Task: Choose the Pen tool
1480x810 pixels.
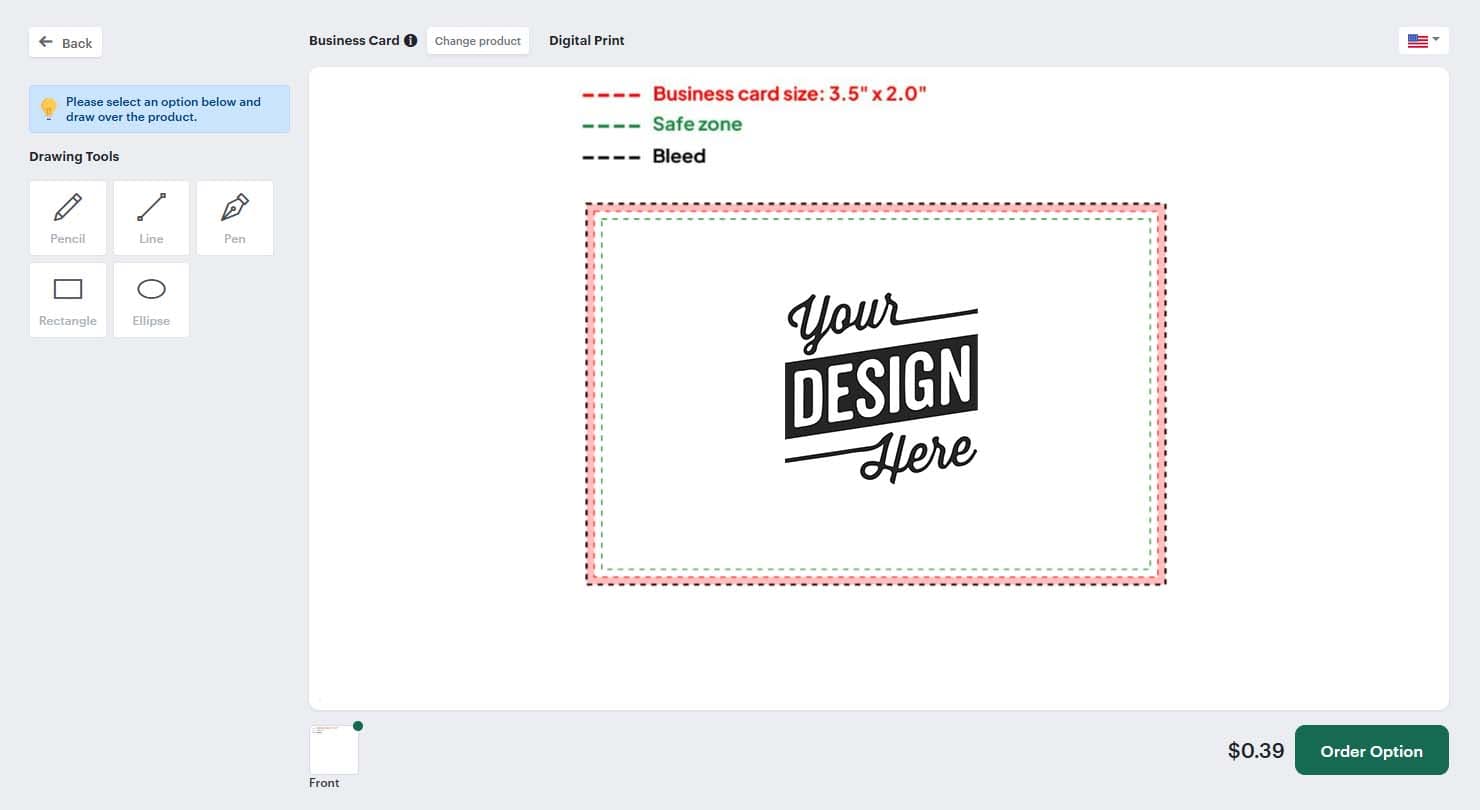Action: tap(235, 218)
